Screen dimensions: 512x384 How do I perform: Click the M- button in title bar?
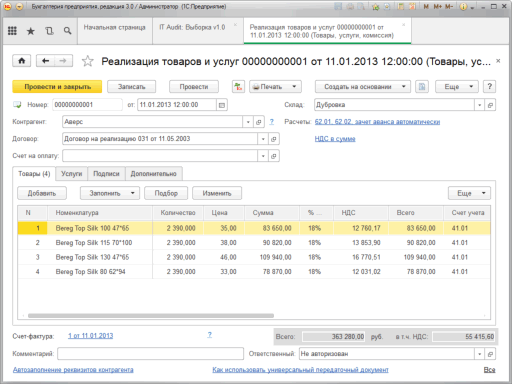coord(449,6)
